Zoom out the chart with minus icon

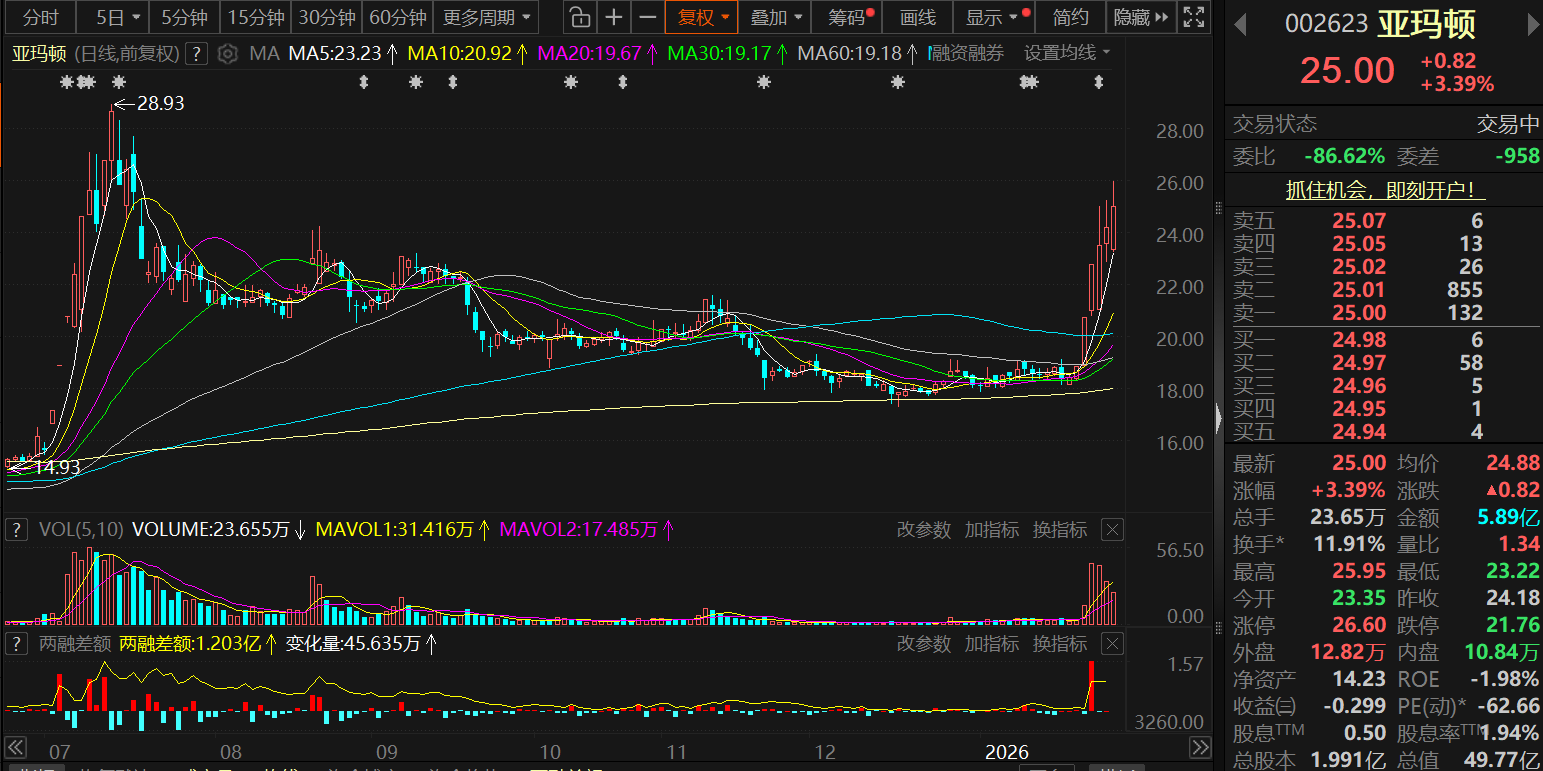pyautogui.click(x=648, y=17)
